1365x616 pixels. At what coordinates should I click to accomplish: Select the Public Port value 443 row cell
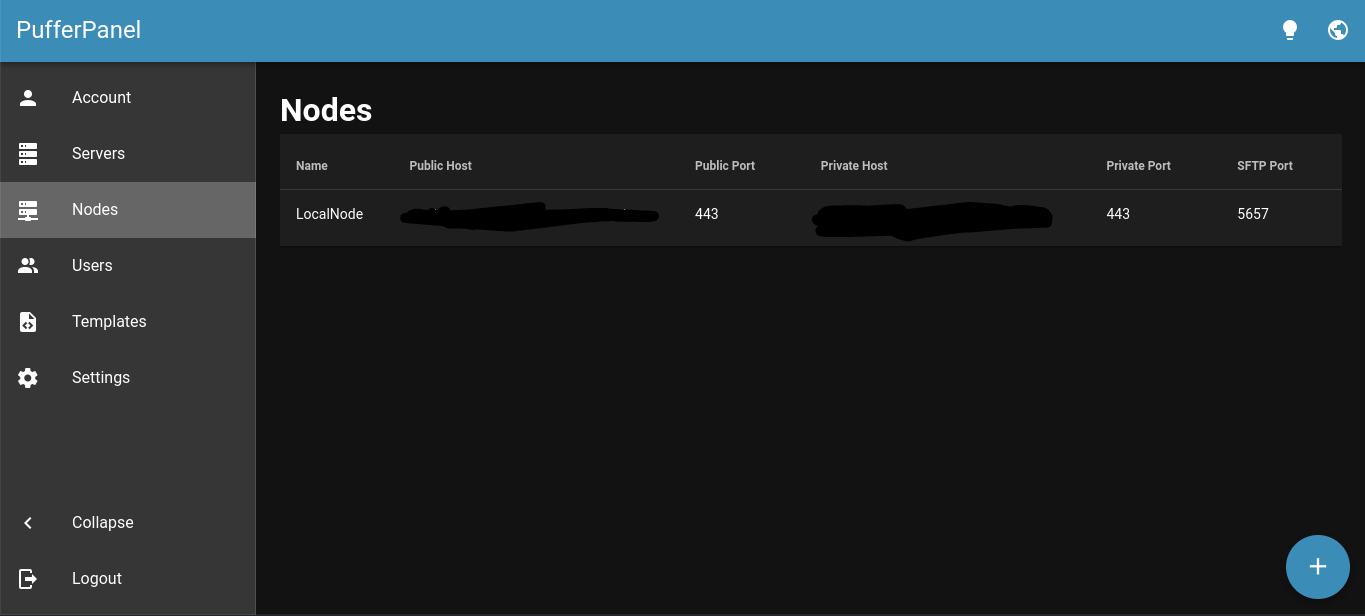[x=706, y=213]
